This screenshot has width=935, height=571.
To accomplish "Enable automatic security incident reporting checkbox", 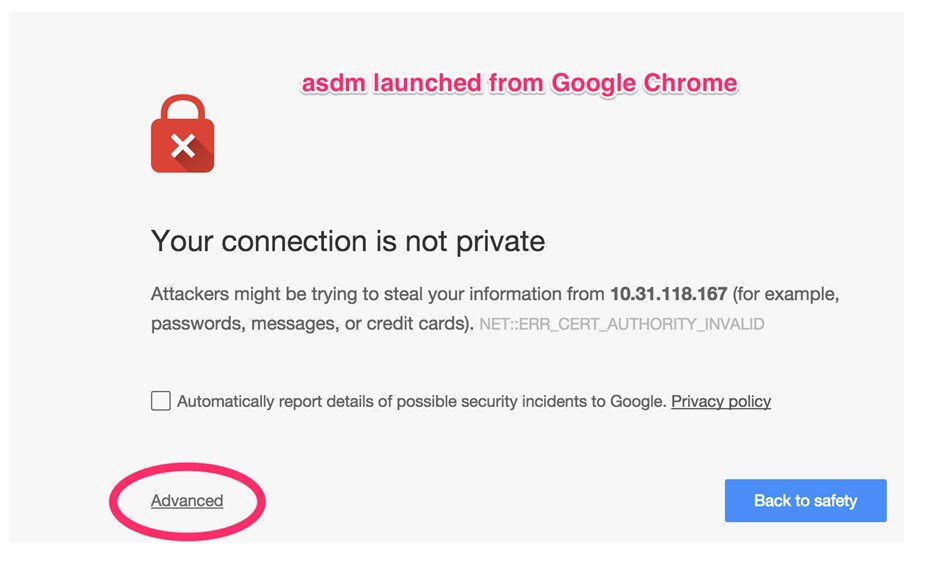I will pyautogui.click(x=160, y=401).
